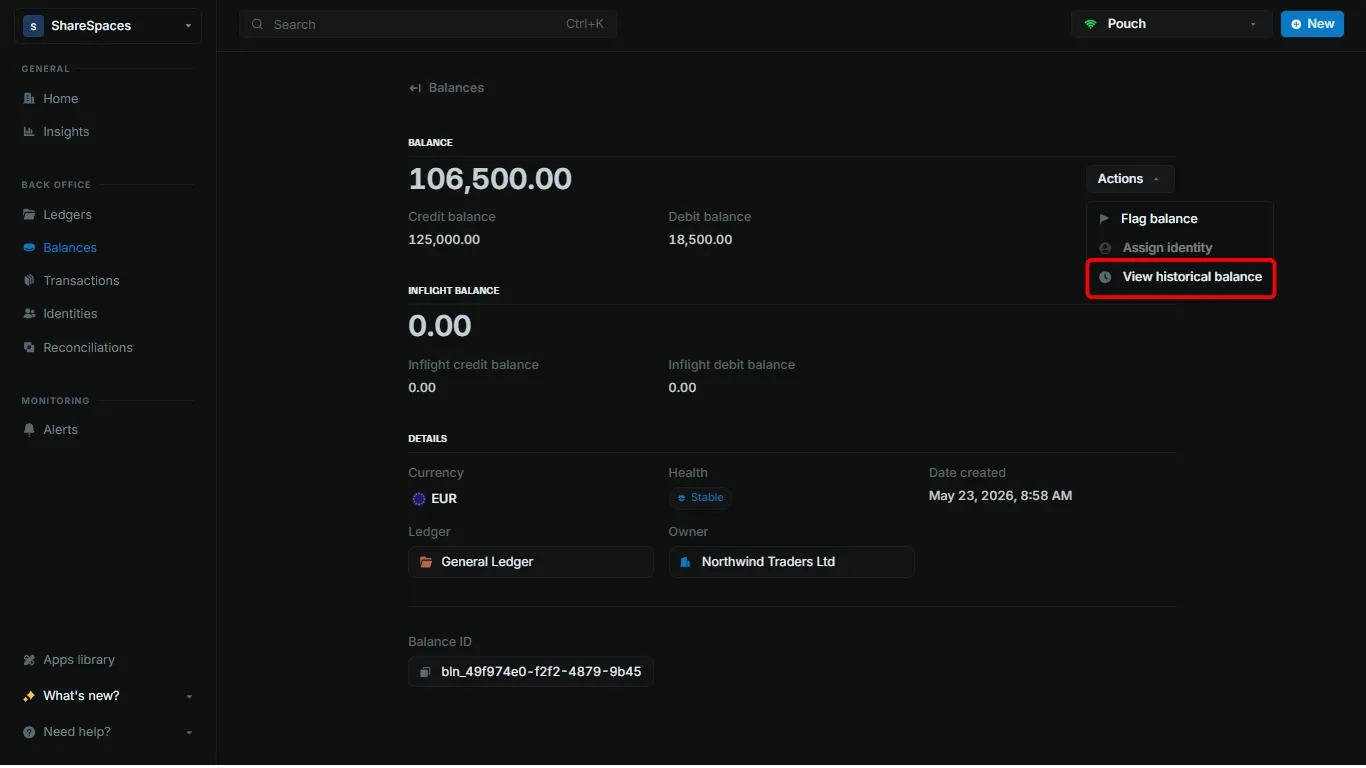The width and height of the screenshot is (1366, 768).
Task: Click the date created May 23, 2026, 8:58 AM
Action: click(1000, 496)
